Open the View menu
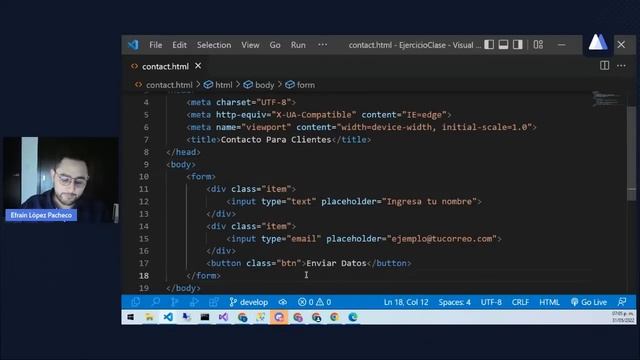The image size is (640, 360). coord(250,45)
